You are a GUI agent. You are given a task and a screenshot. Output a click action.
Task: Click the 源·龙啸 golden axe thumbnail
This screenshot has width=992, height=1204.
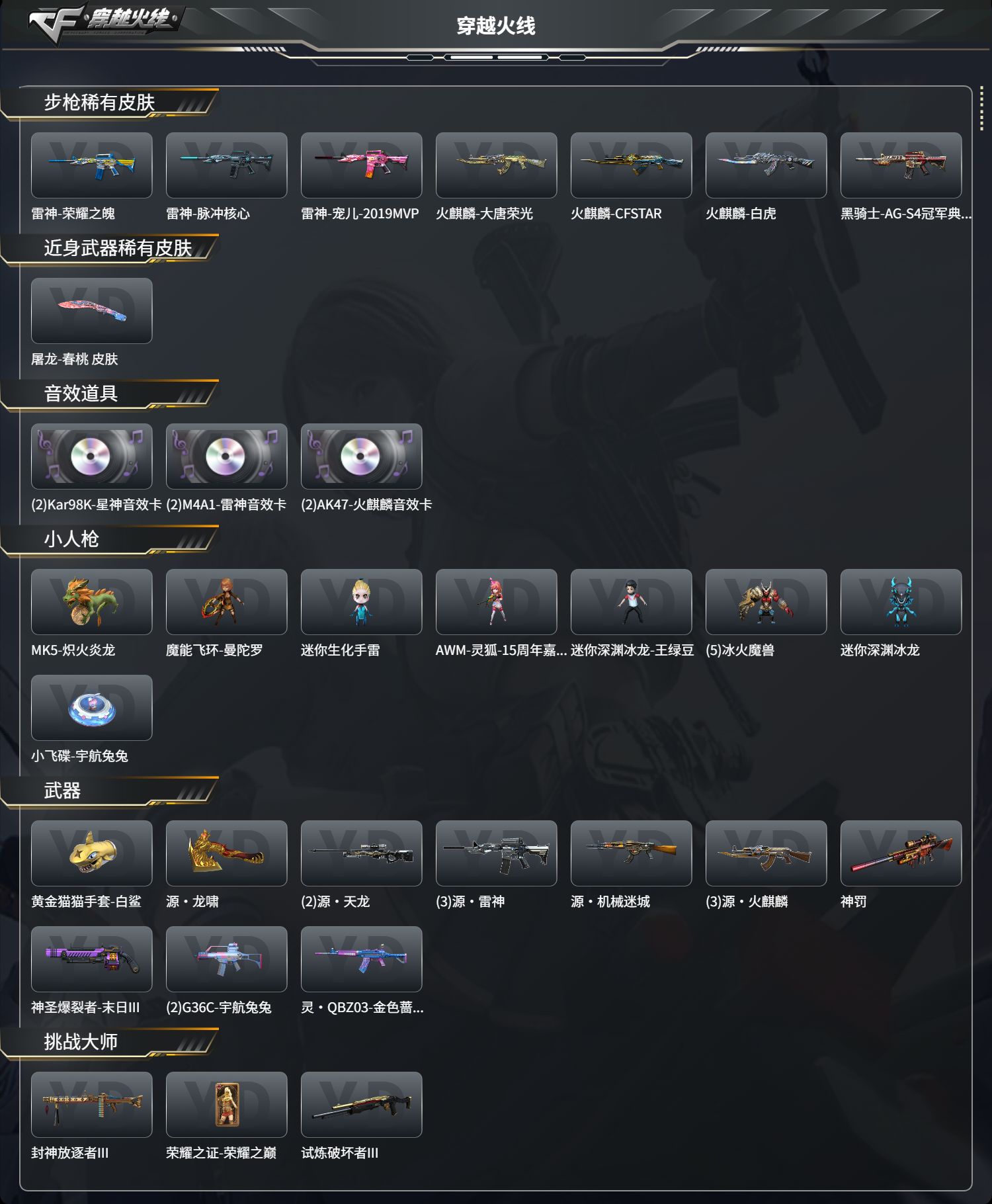pos(227,853)
